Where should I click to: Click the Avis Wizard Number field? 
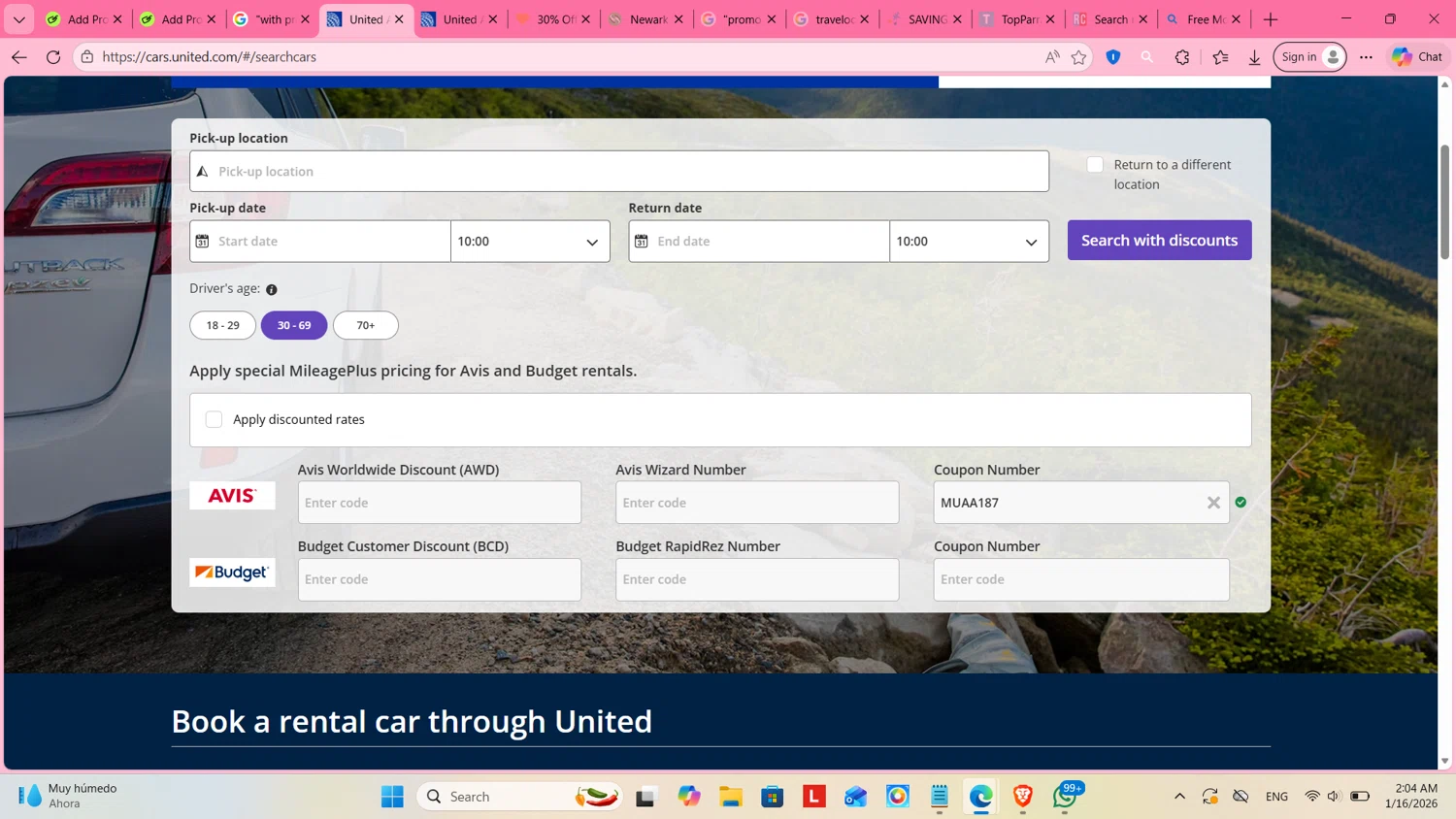(757, 503)
